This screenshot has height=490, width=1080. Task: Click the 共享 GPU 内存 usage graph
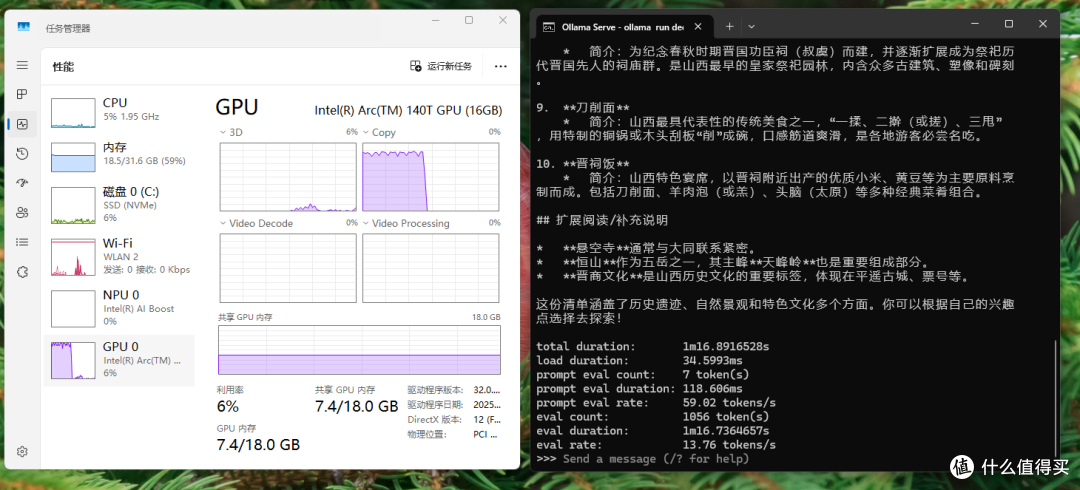(359, 351)
